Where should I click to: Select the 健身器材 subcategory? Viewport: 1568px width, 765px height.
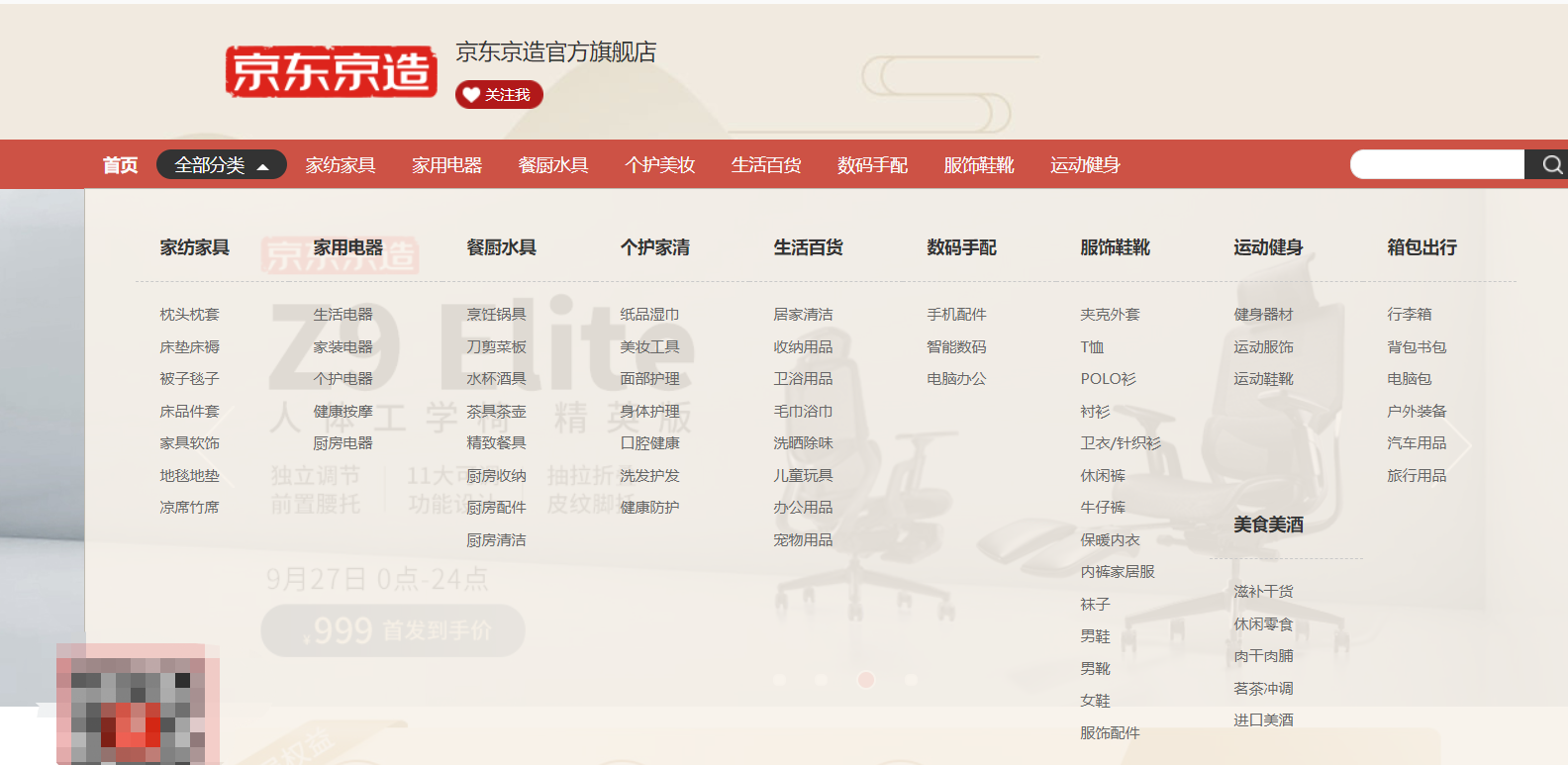click(x=1264, y=315)
